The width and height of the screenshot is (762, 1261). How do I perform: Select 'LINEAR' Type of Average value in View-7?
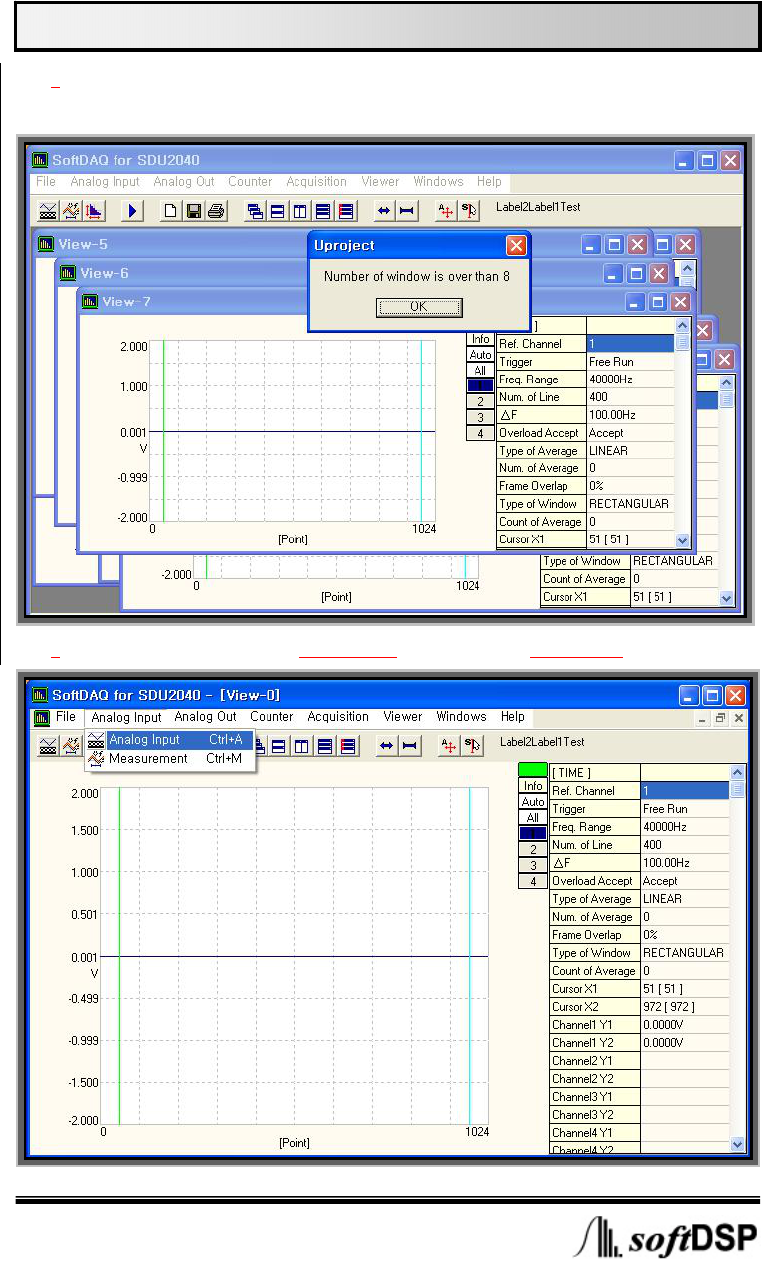(x=631, y=451)
